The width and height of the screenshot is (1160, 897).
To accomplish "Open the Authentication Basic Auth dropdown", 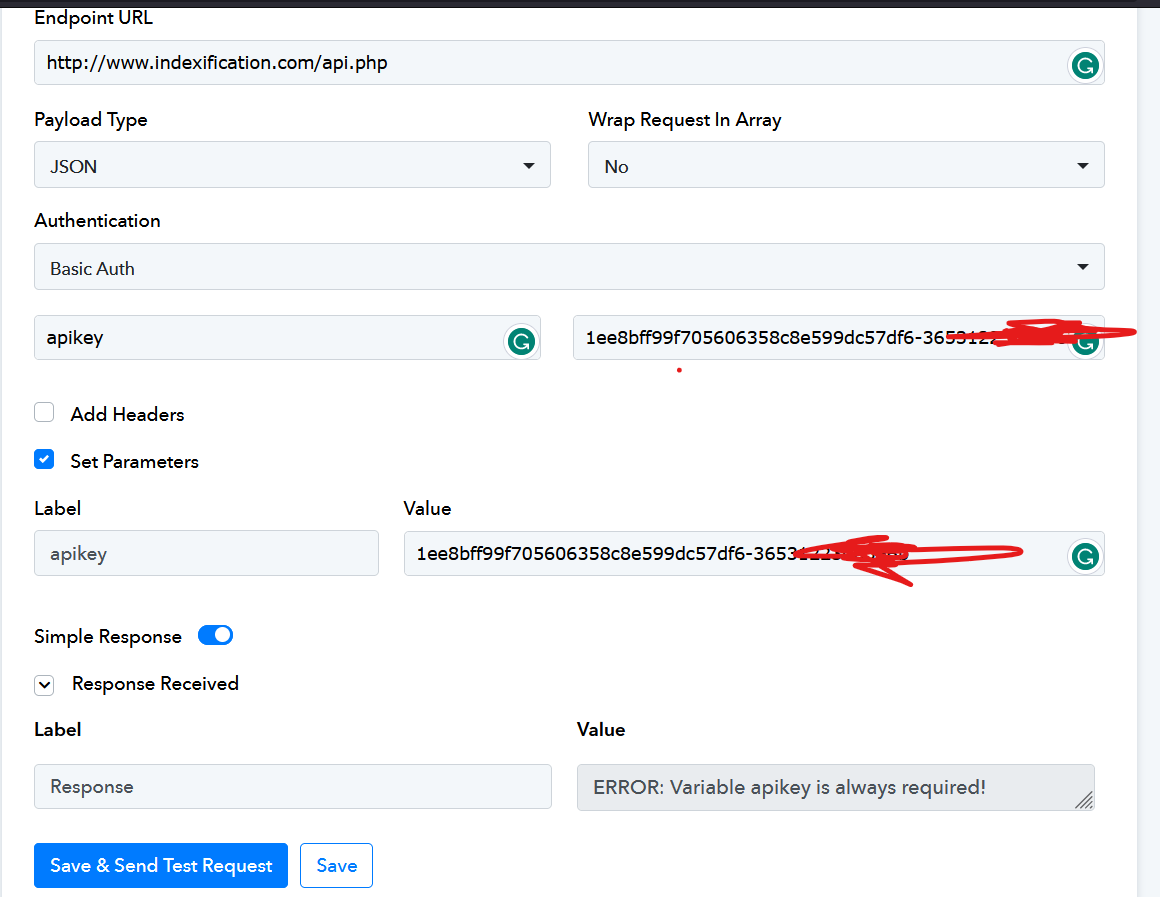I will point(569,266).
